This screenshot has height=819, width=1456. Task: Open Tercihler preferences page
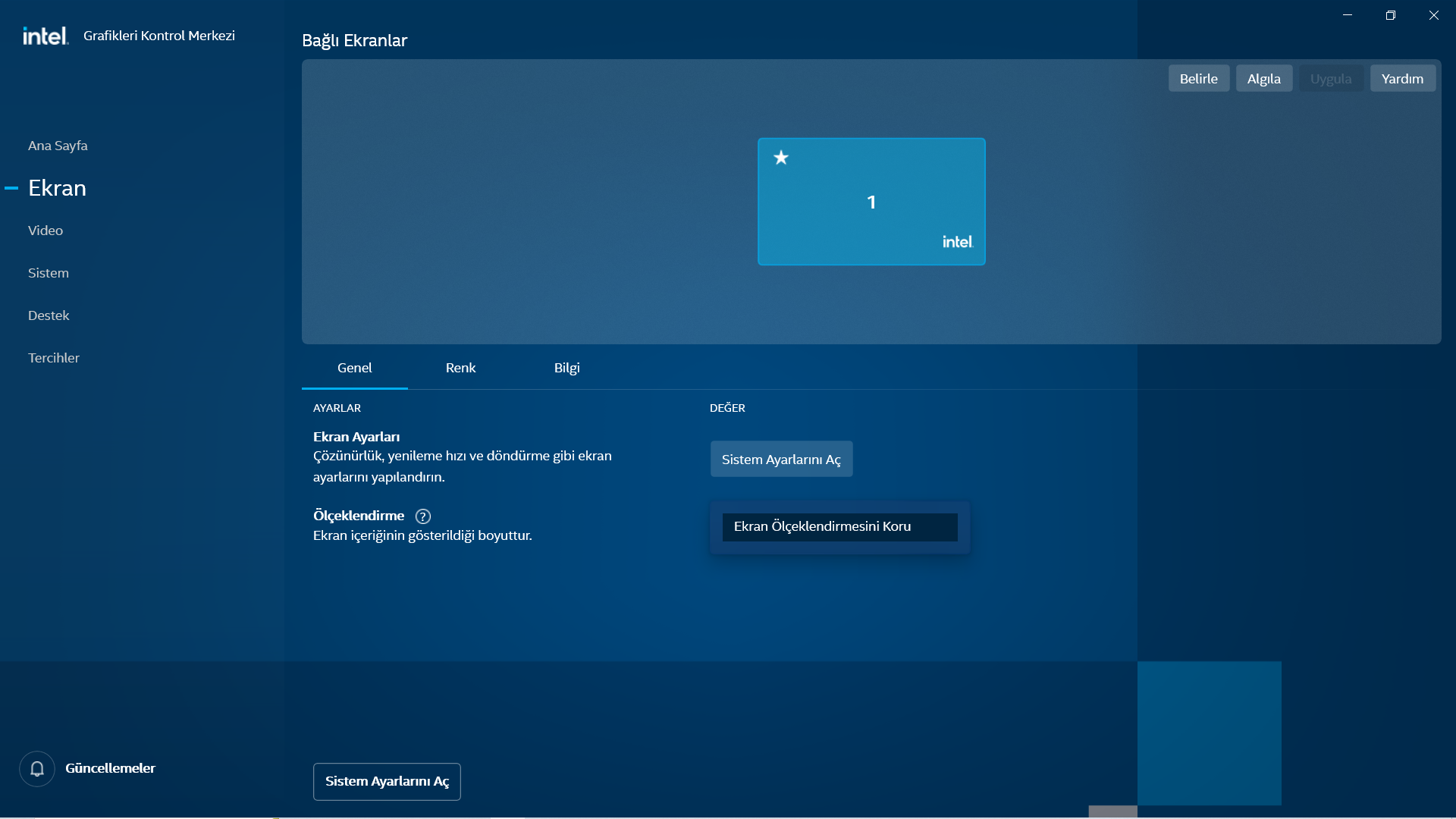pos(54,358)
